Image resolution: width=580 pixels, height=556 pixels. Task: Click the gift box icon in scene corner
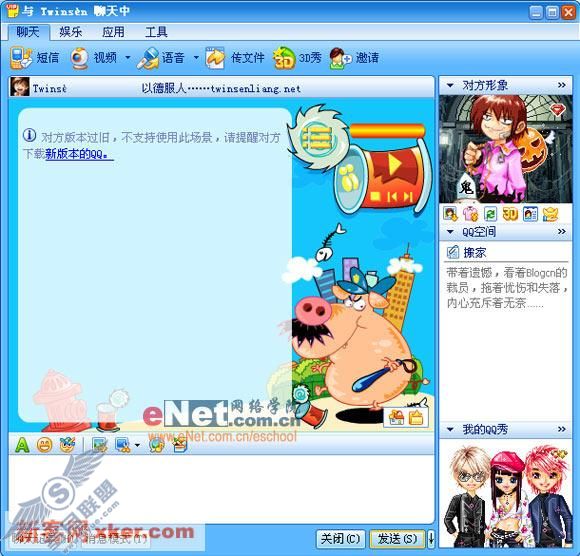click(396, 418)
